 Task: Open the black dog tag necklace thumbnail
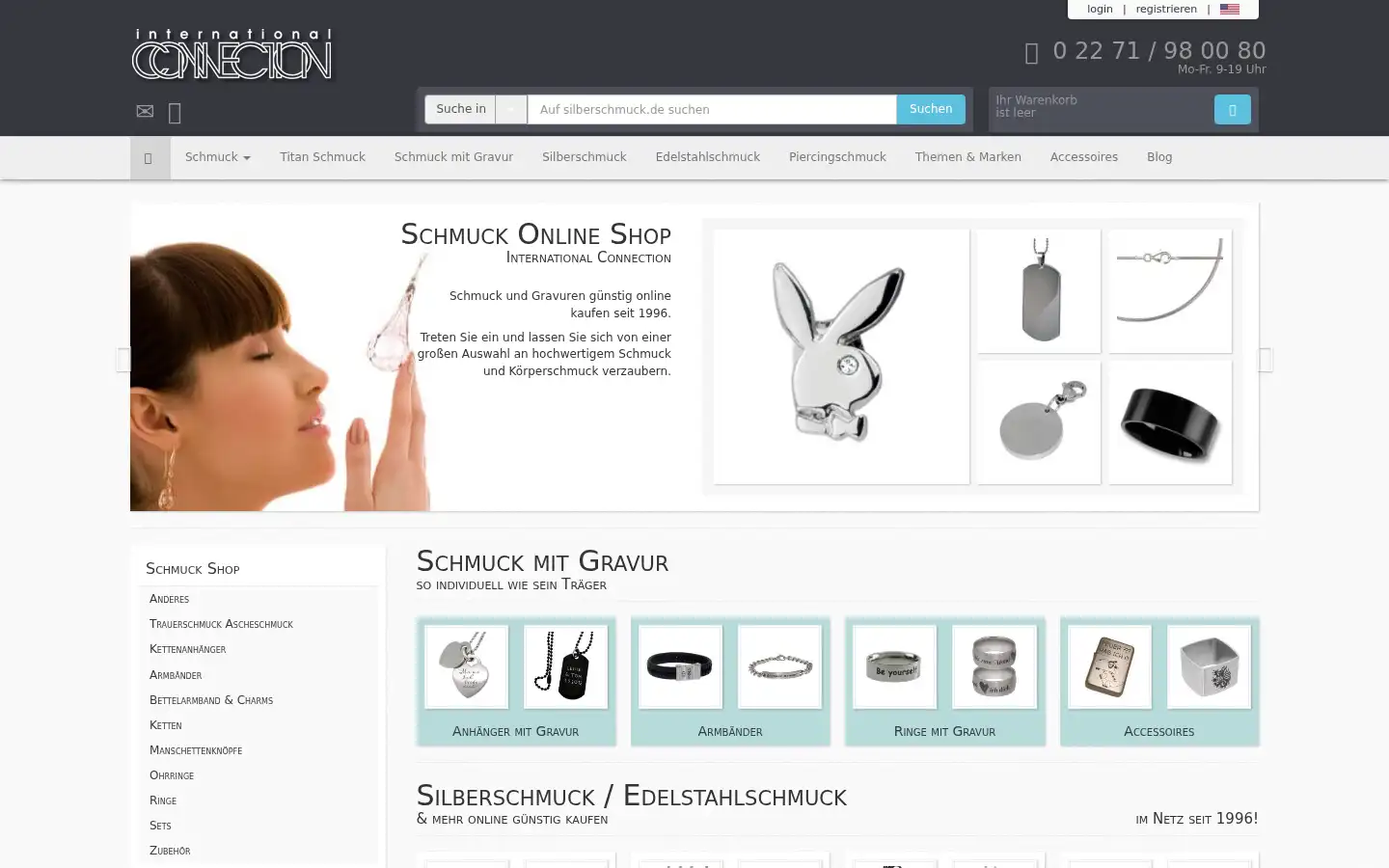pyautogui.click(x=565, y=667)
